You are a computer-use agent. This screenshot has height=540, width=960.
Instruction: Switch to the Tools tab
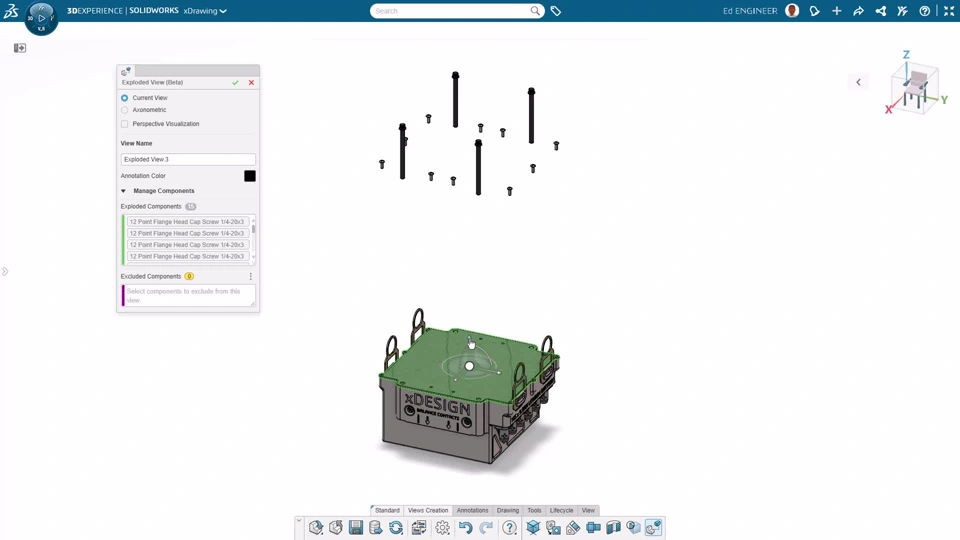coord(534,510)
